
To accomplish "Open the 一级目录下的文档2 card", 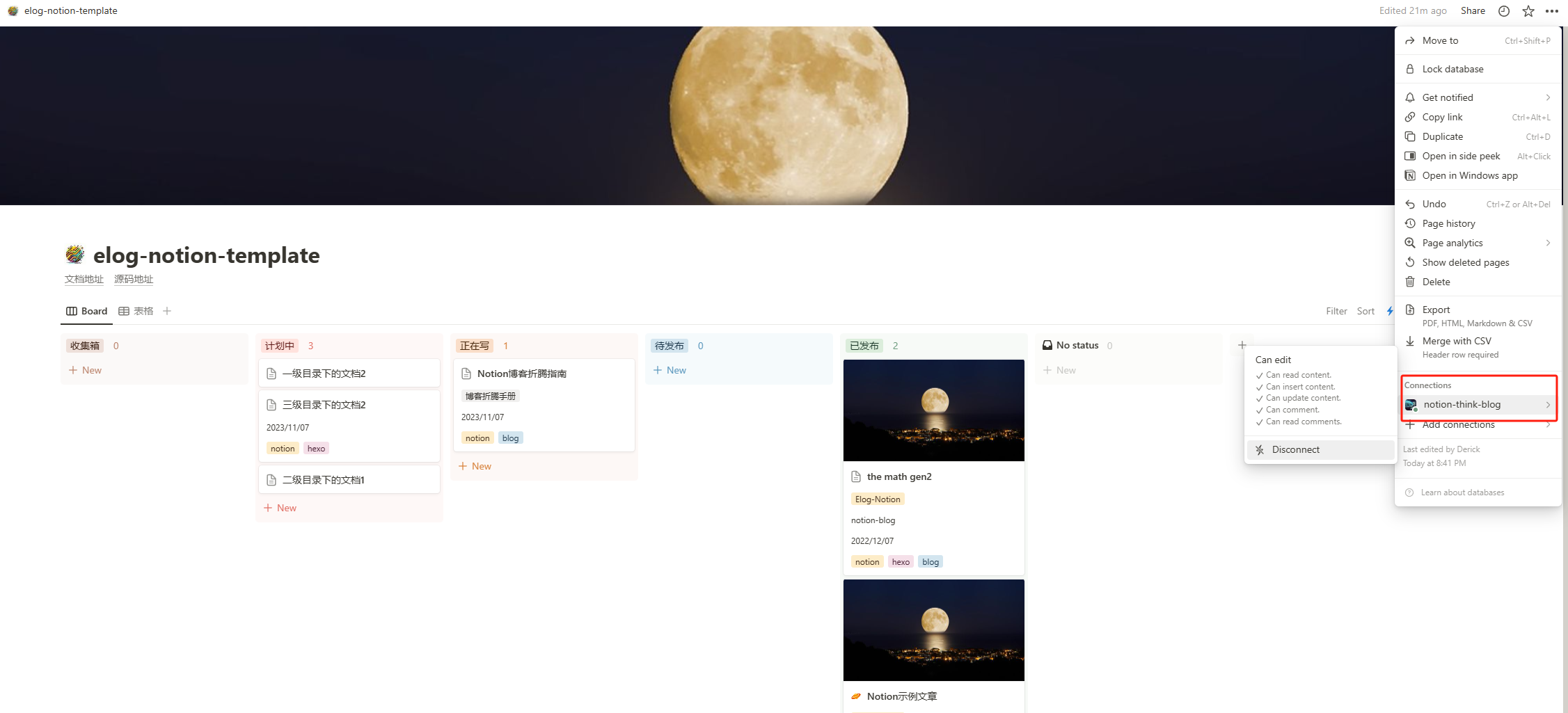I will click(349, 374).
